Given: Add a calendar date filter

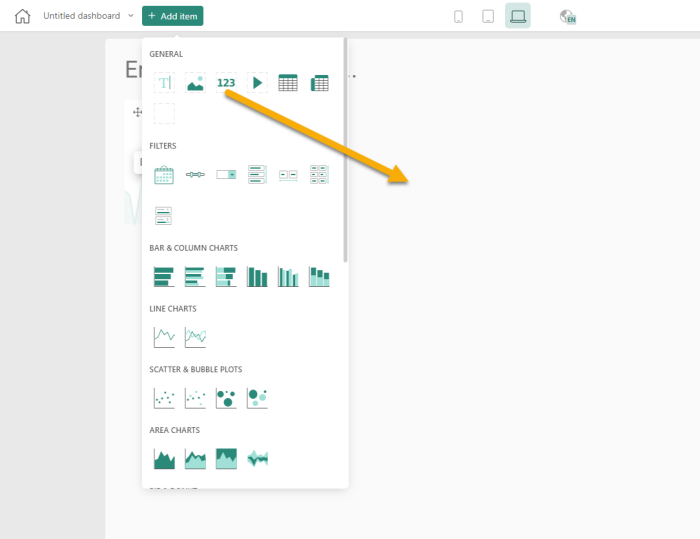Looking at the screenshot, I should pos(164,175).
